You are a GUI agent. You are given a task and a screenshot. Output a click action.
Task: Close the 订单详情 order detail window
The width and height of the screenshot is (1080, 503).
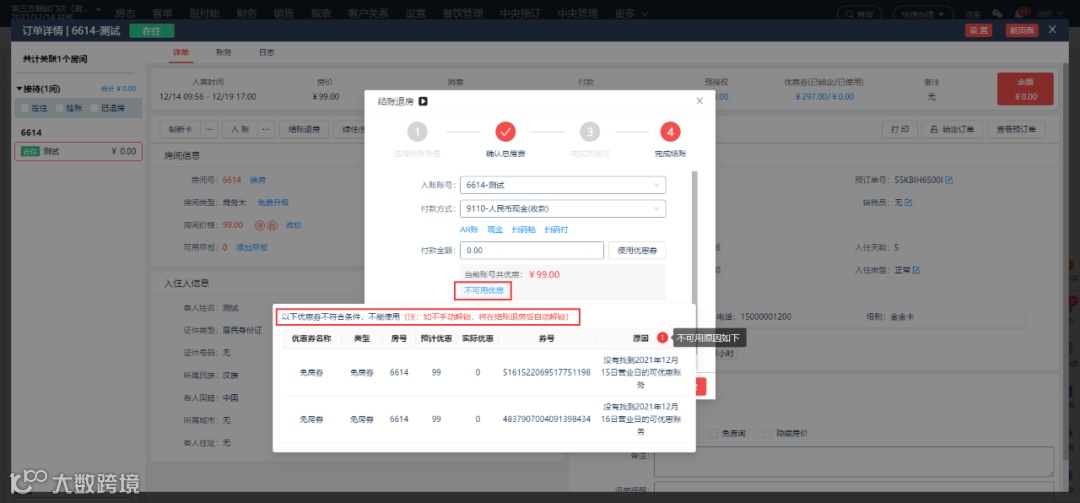(x=1052, y=30)
